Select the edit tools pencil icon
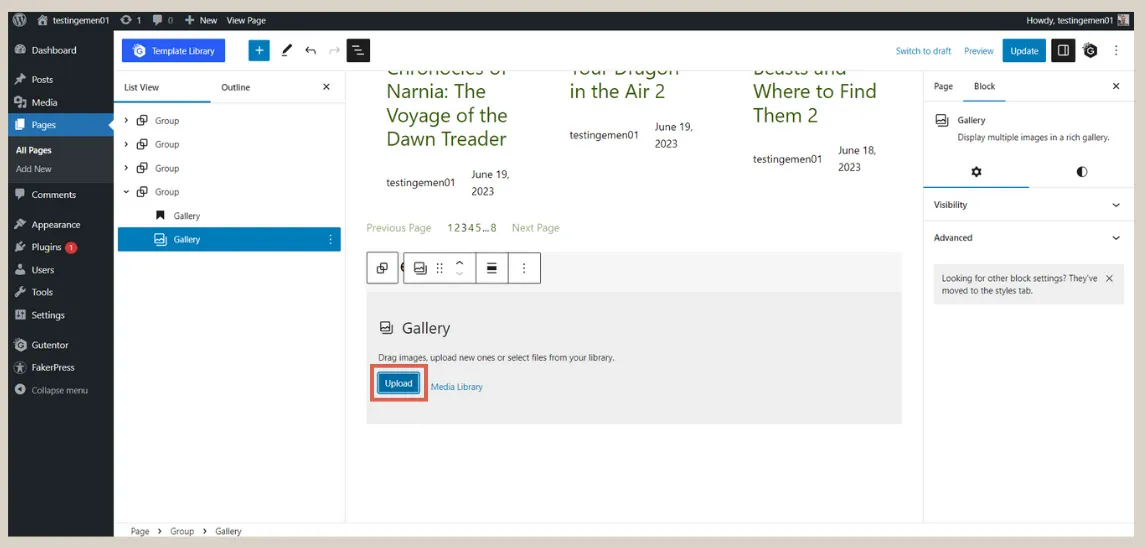Image resolution: width=1146 pixels, height=547 pixels. (286, 50)
